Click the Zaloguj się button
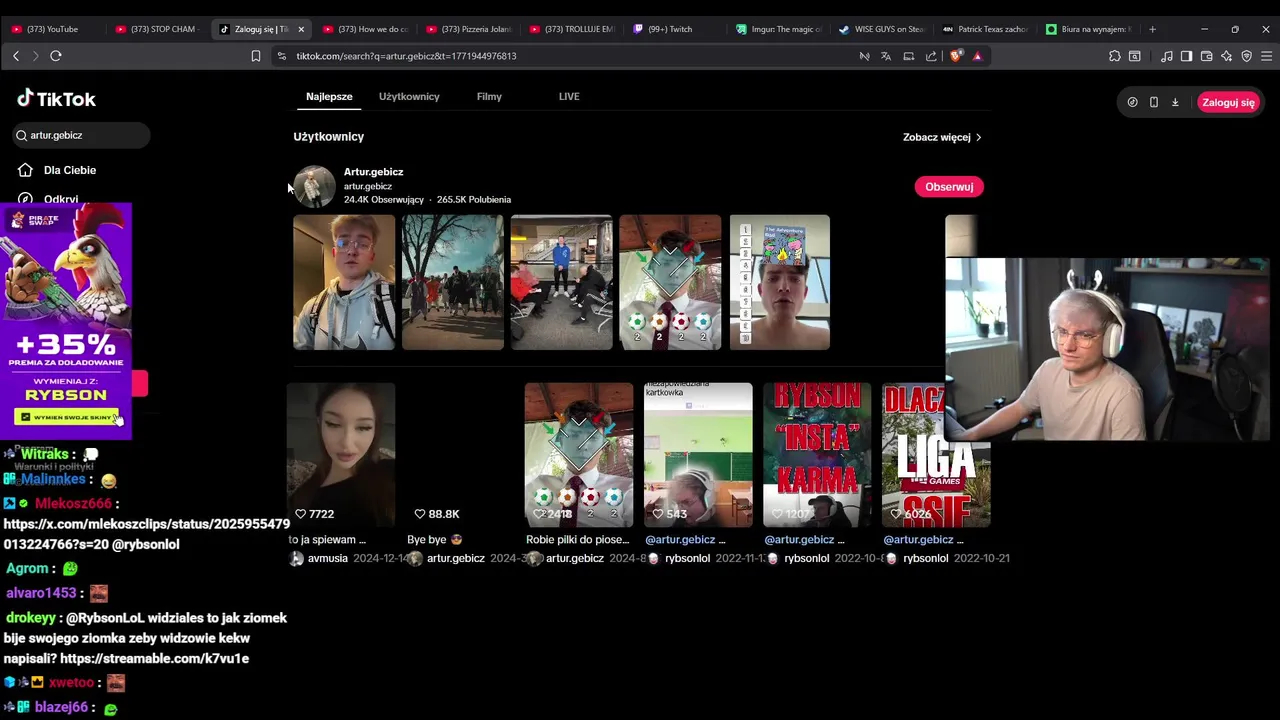This screenshot has height=720, width=1280. click(1228, 102)
